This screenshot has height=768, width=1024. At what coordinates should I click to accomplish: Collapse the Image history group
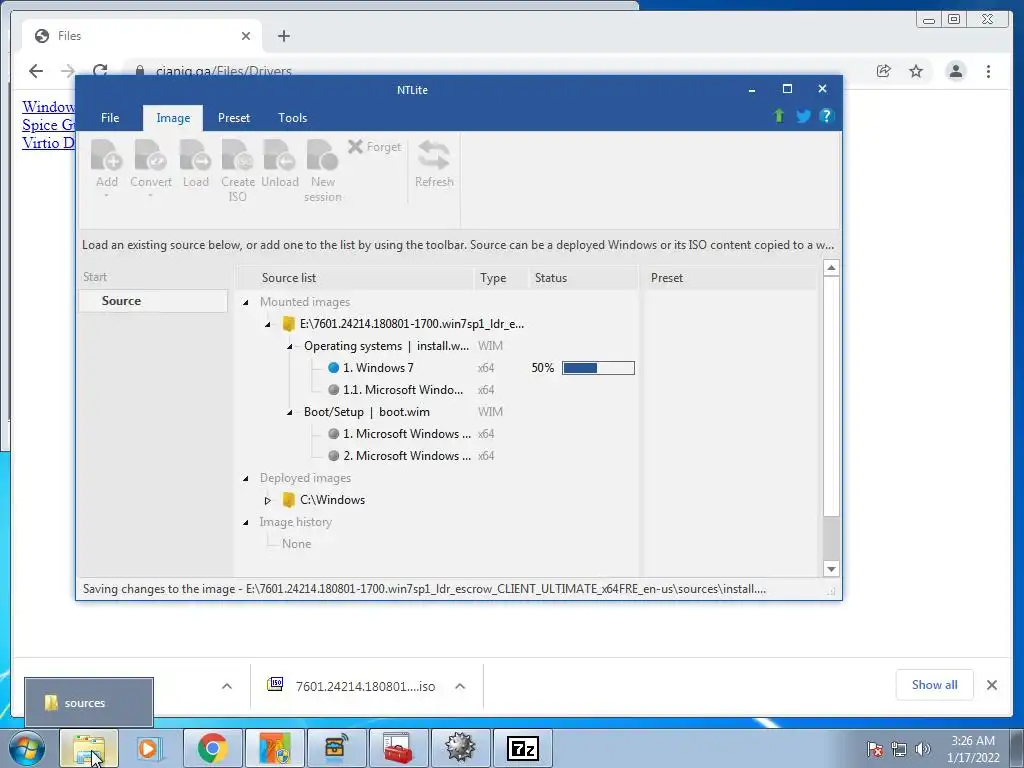tap(246, 522)
